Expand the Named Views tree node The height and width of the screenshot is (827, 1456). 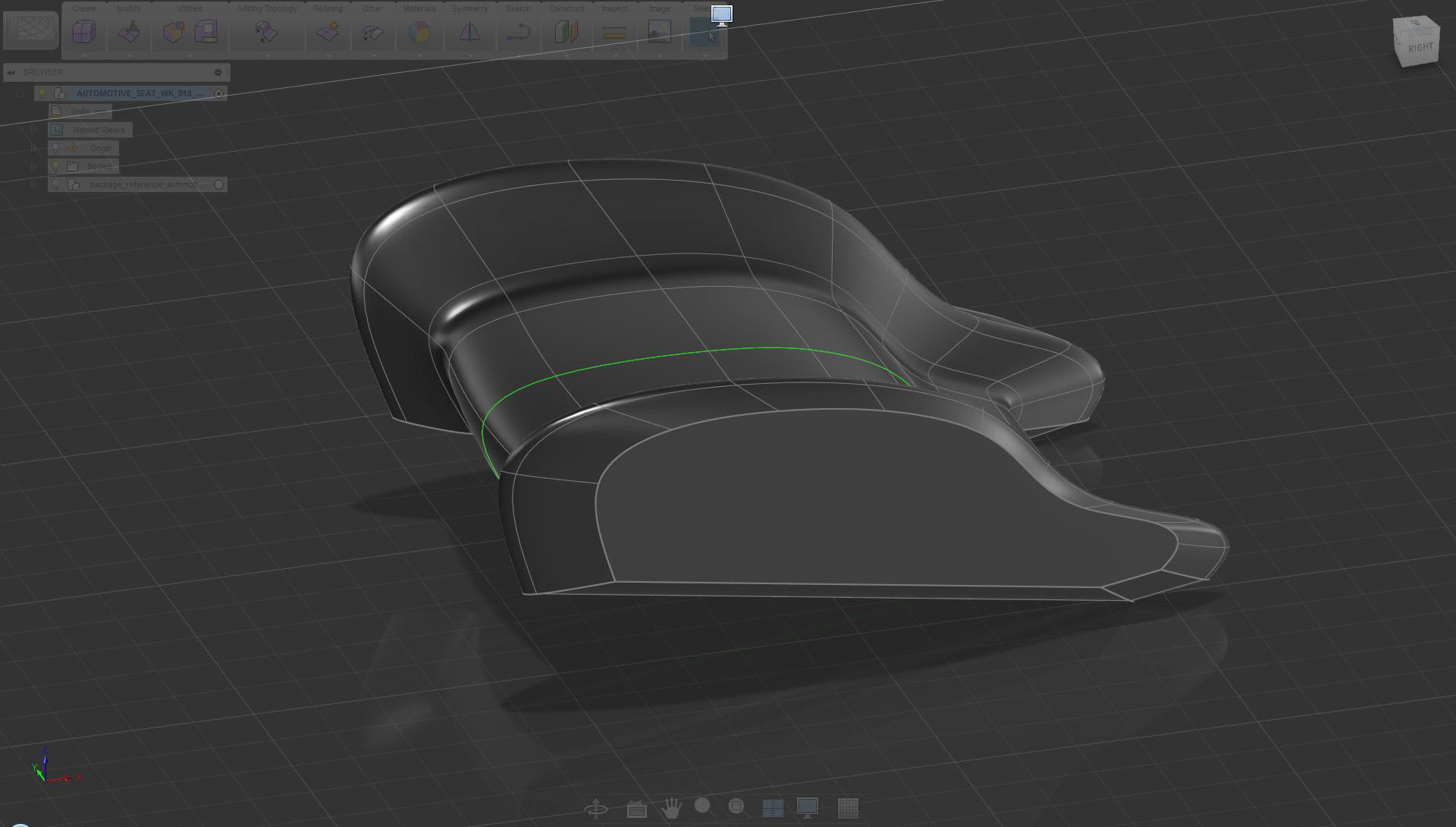click(x=33, y=130)
